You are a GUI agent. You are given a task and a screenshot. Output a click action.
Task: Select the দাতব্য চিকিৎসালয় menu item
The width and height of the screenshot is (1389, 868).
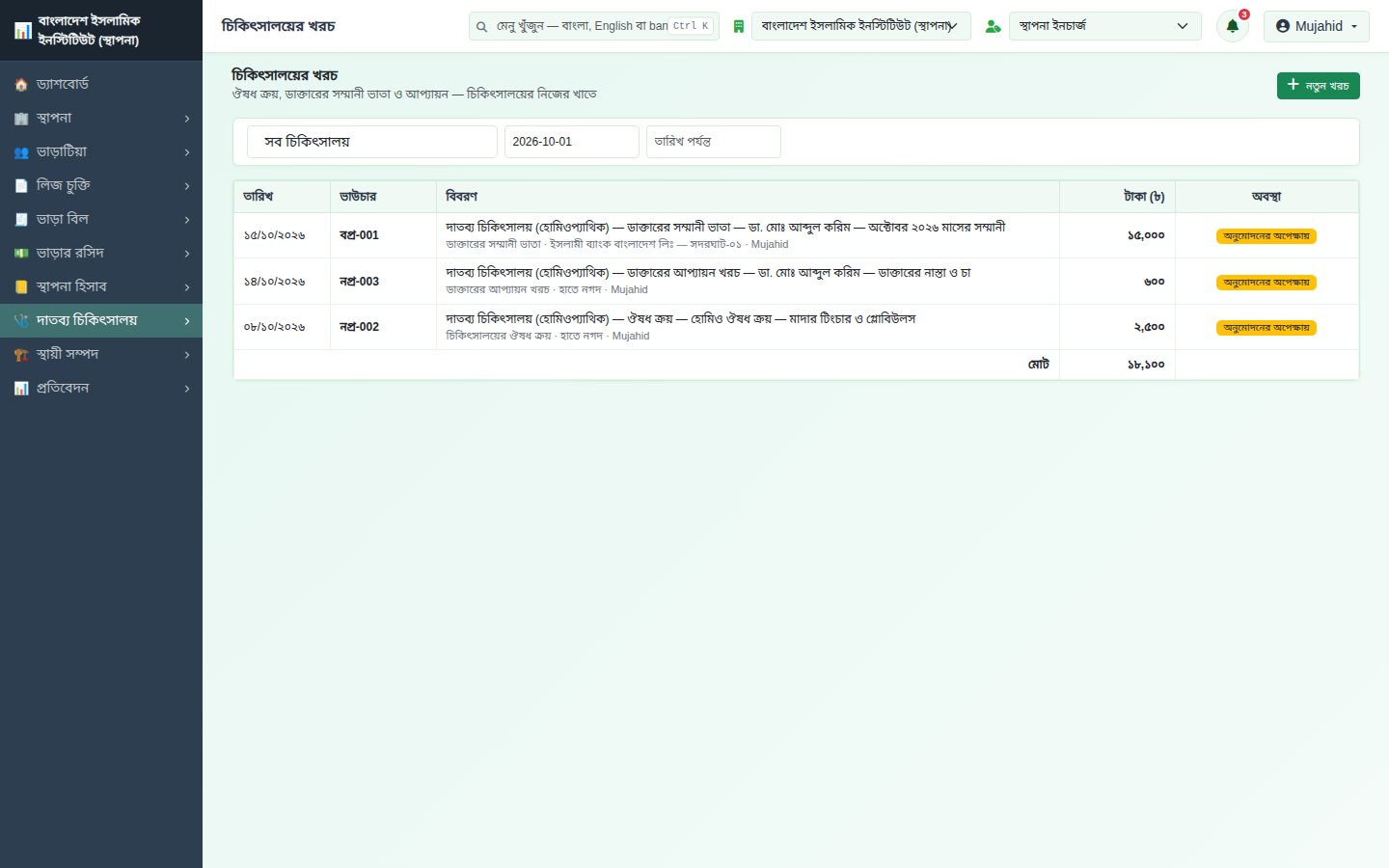[x=101, y=320]
